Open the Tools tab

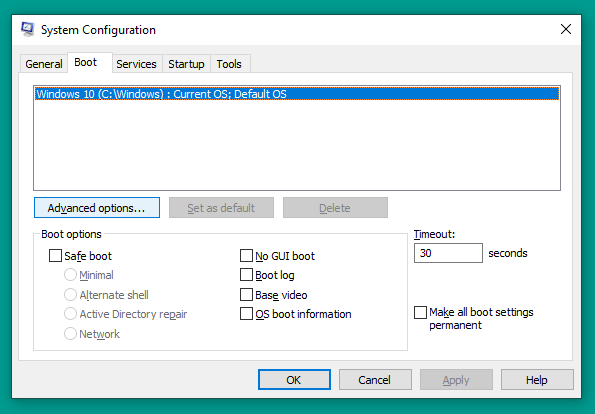(230, 64)
